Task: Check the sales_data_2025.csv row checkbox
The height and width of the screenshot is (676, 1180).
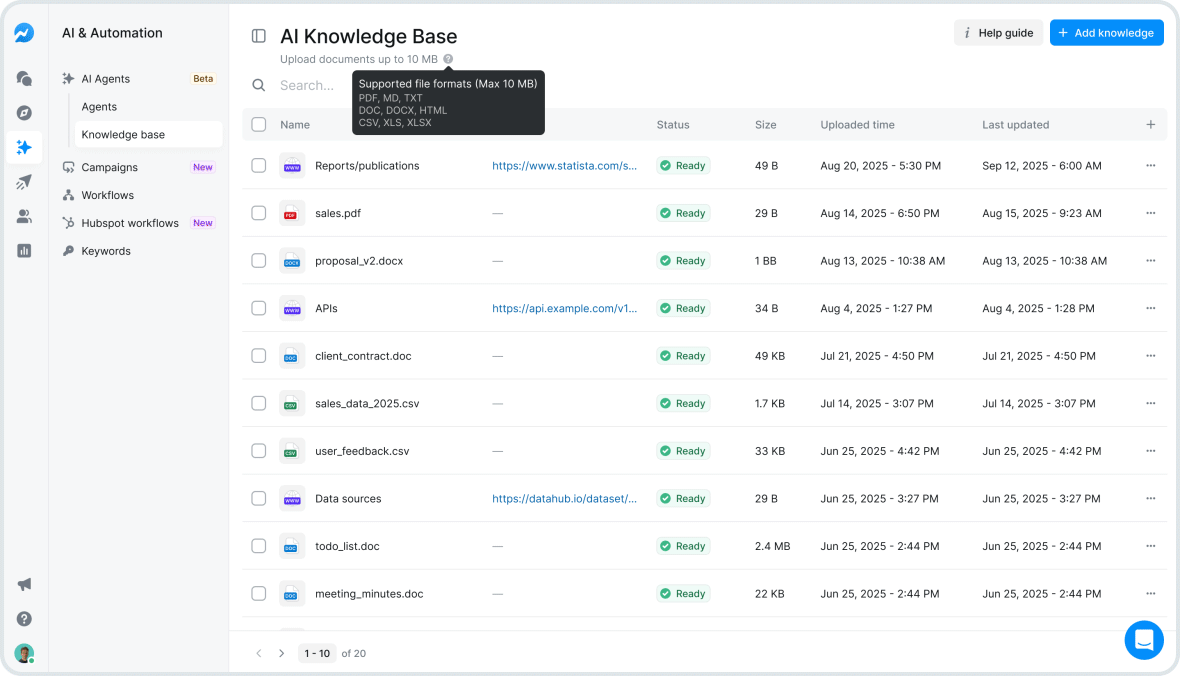Action: 259,403
